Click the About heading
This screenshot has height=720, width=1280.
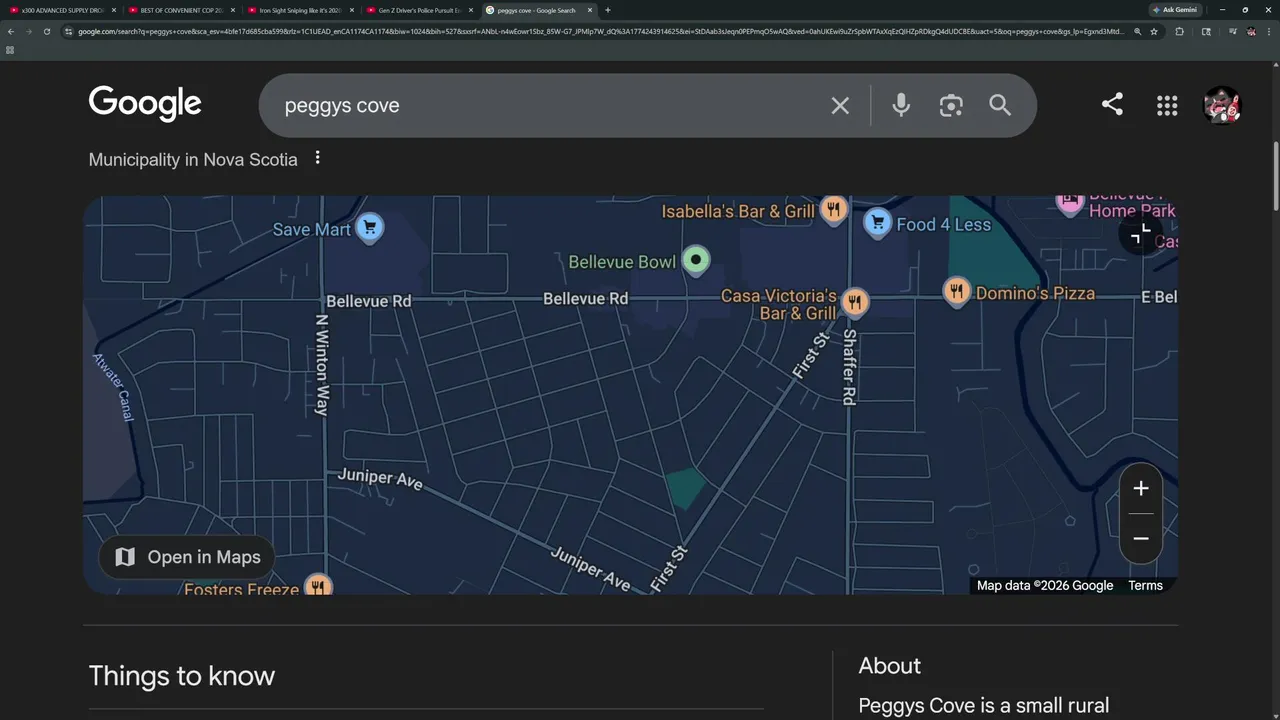pyautogui.click(x=889, y=666)
